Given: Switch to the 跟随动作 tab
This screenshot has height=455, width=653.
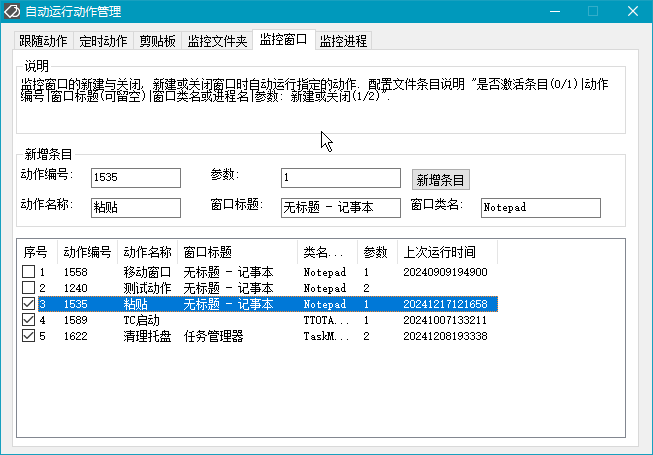Looking at the screenshot, I should pos(43,41).
